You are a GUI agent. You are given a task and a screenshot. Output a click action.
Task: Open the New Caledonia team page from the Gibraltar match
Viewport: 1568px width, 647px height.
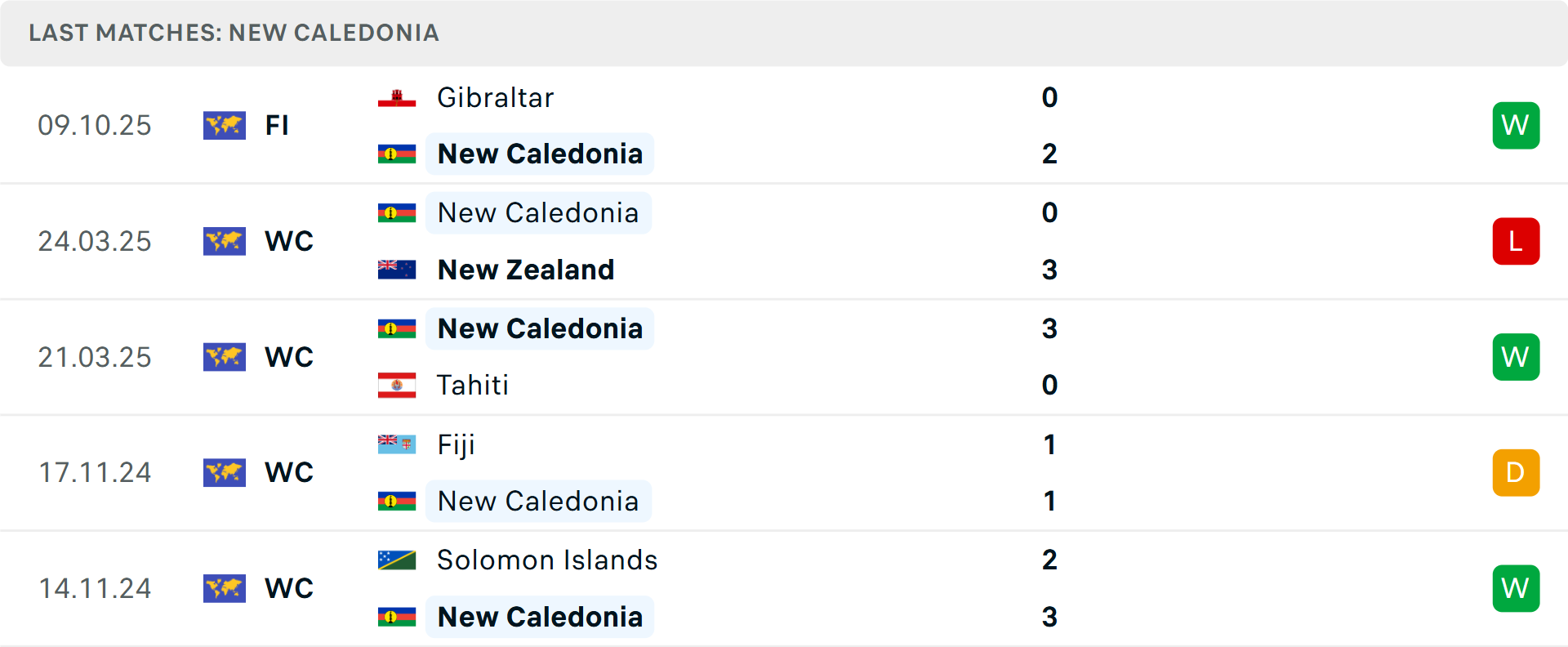click(x=540, y=154)
